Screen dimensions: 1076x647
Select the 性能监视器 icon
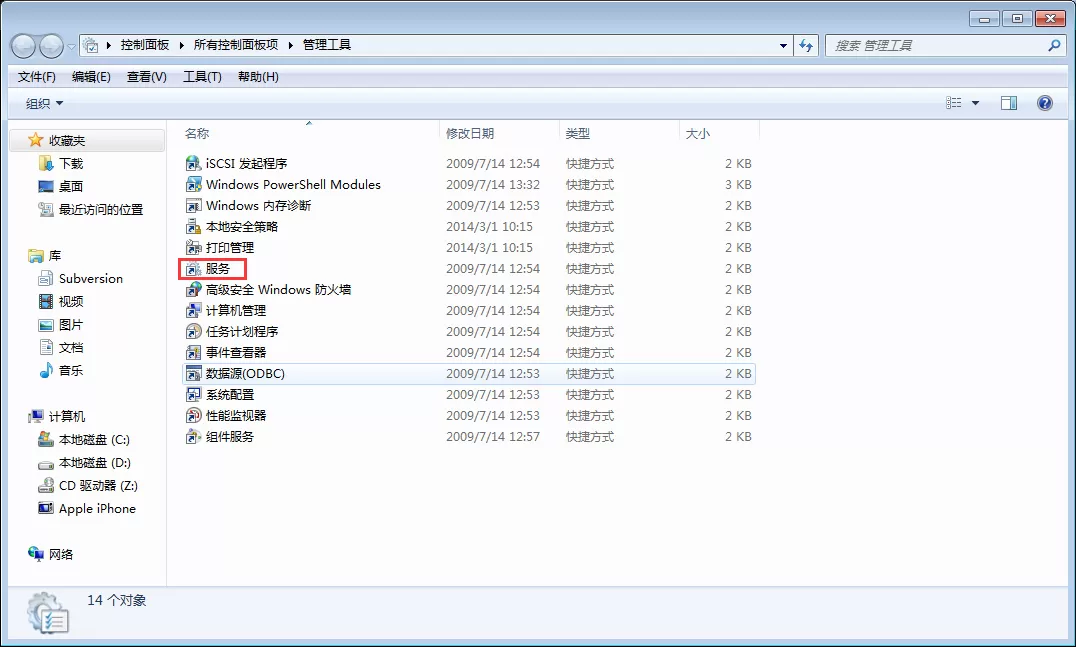pyautogui.click(x=194, y=416)
